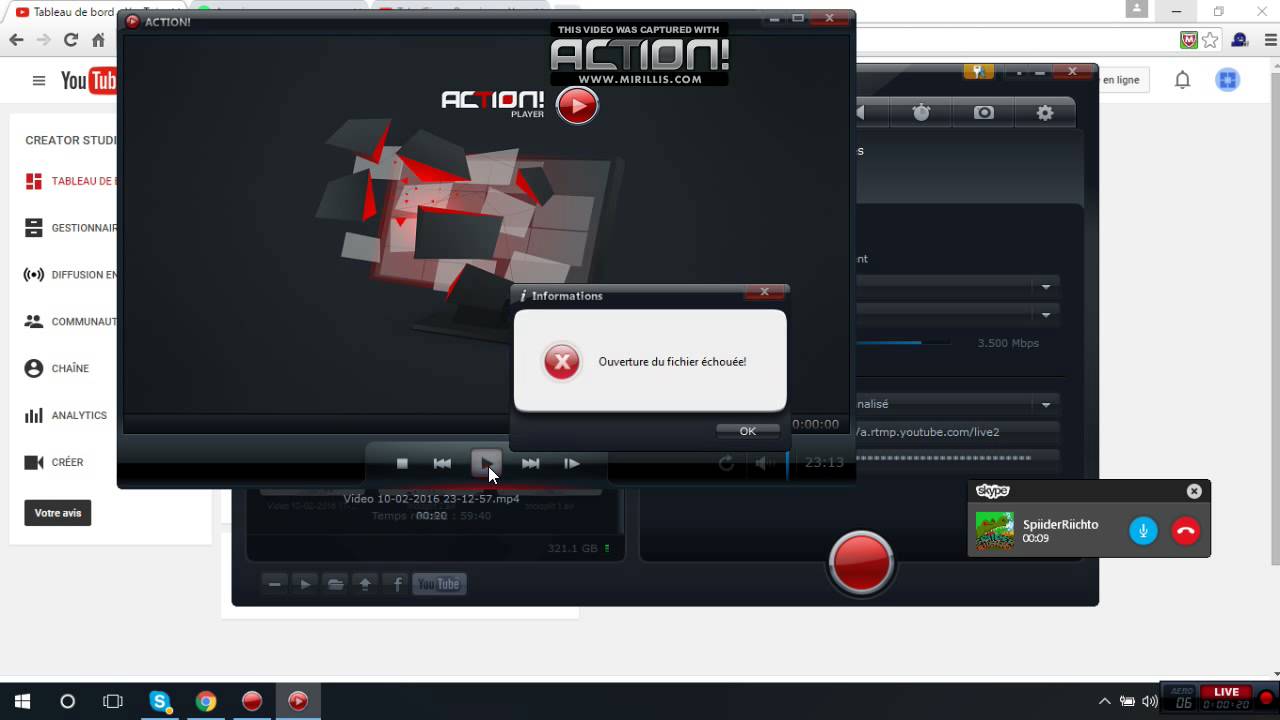Open Chrome from the taskbar
The width and height of the screenshot is (1280, 720).
tap(206, 701)
